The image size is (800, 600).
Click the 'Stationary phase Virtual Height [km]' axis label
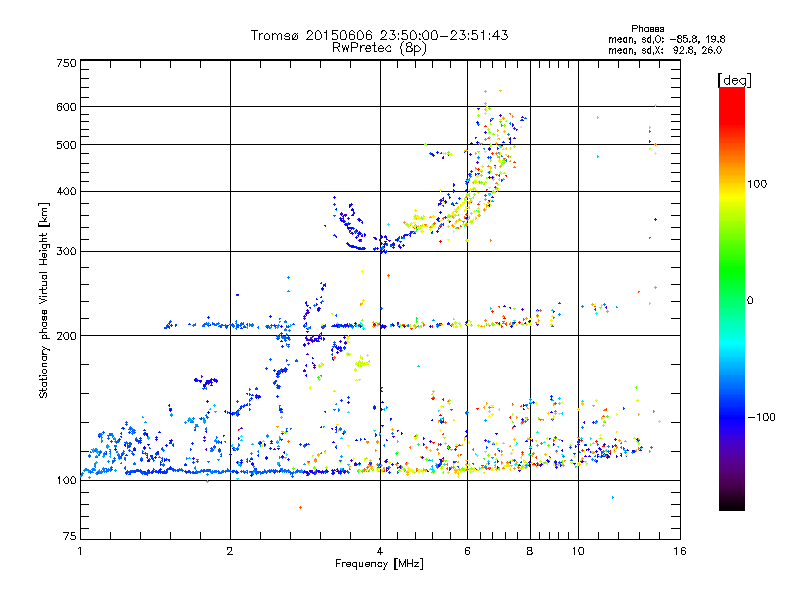click(x=44, y=301)
